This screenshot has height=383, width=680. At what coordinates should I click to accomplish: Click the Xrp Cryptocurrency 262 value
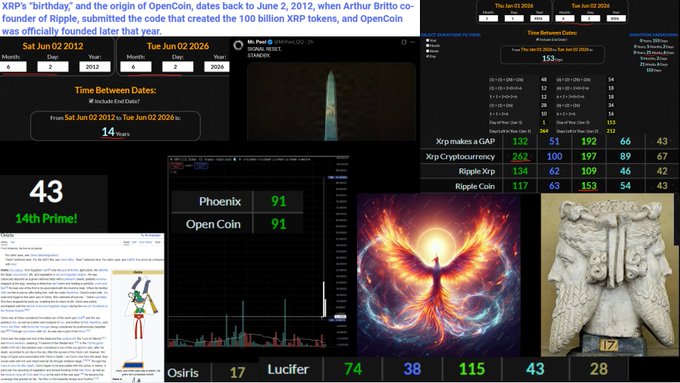tap(520, 157)
